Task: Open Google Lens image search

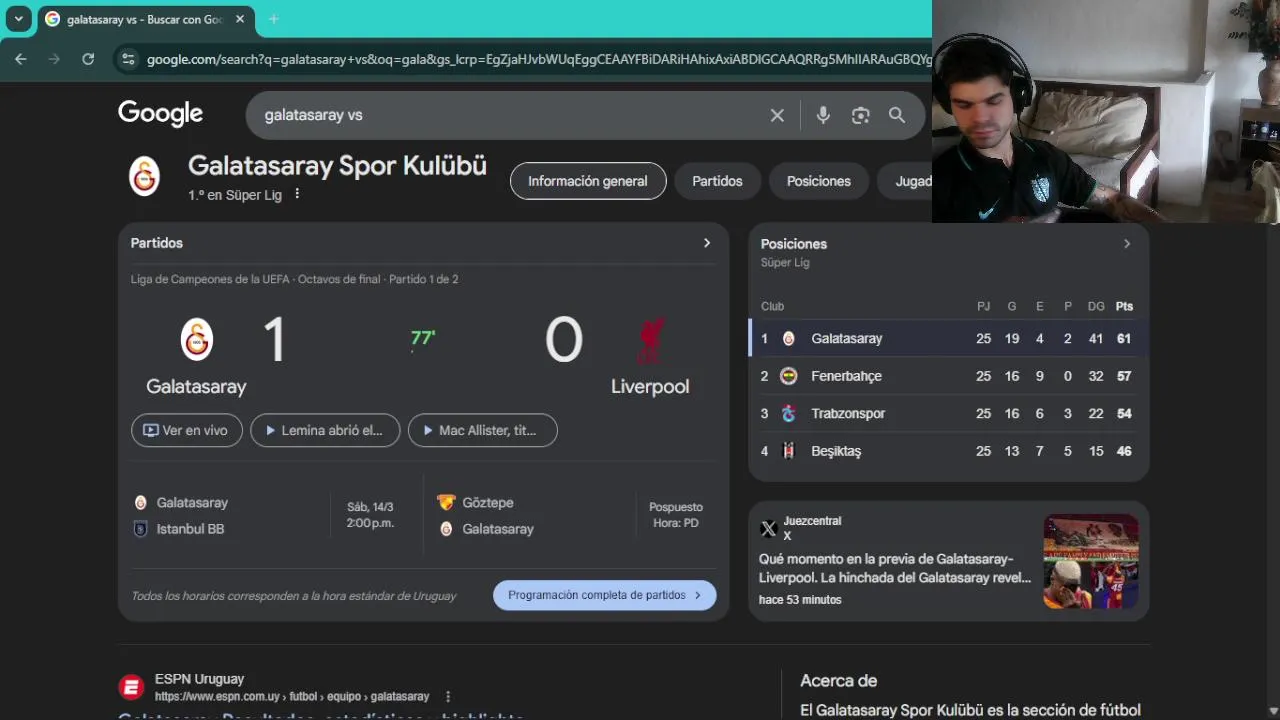Action: pyautogui.click(x=860, y=115)
